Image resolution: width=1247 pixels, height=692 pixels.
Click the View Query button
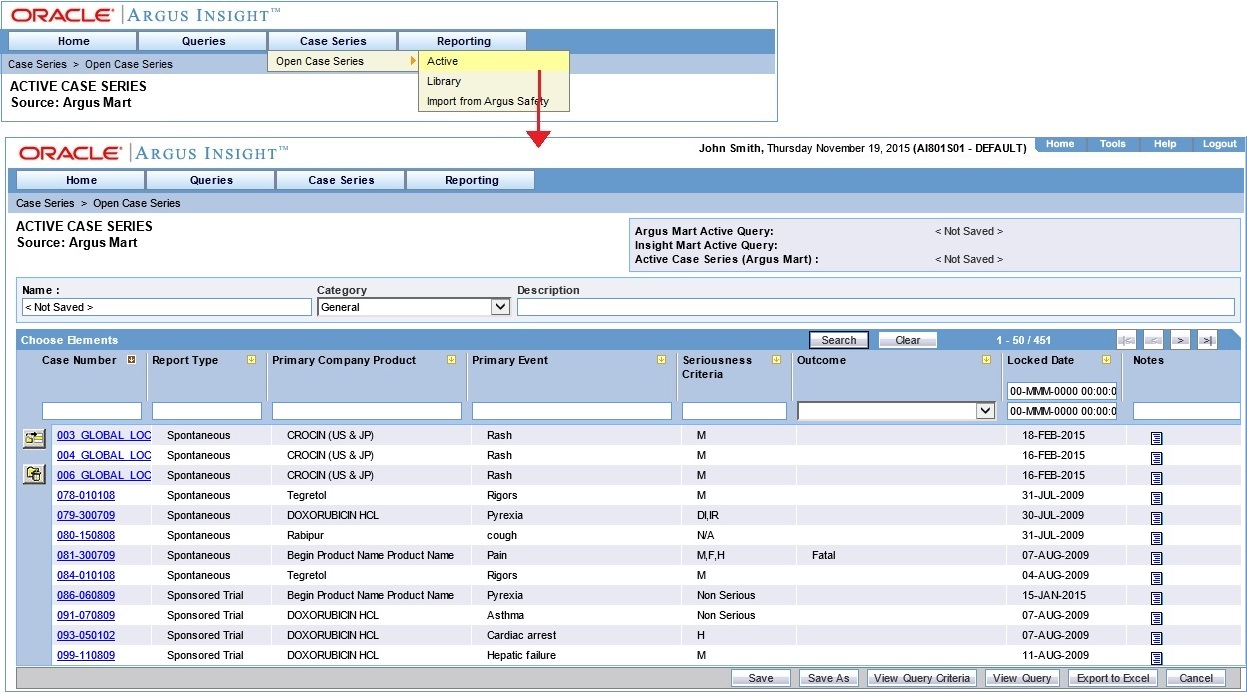(1022, 678)
